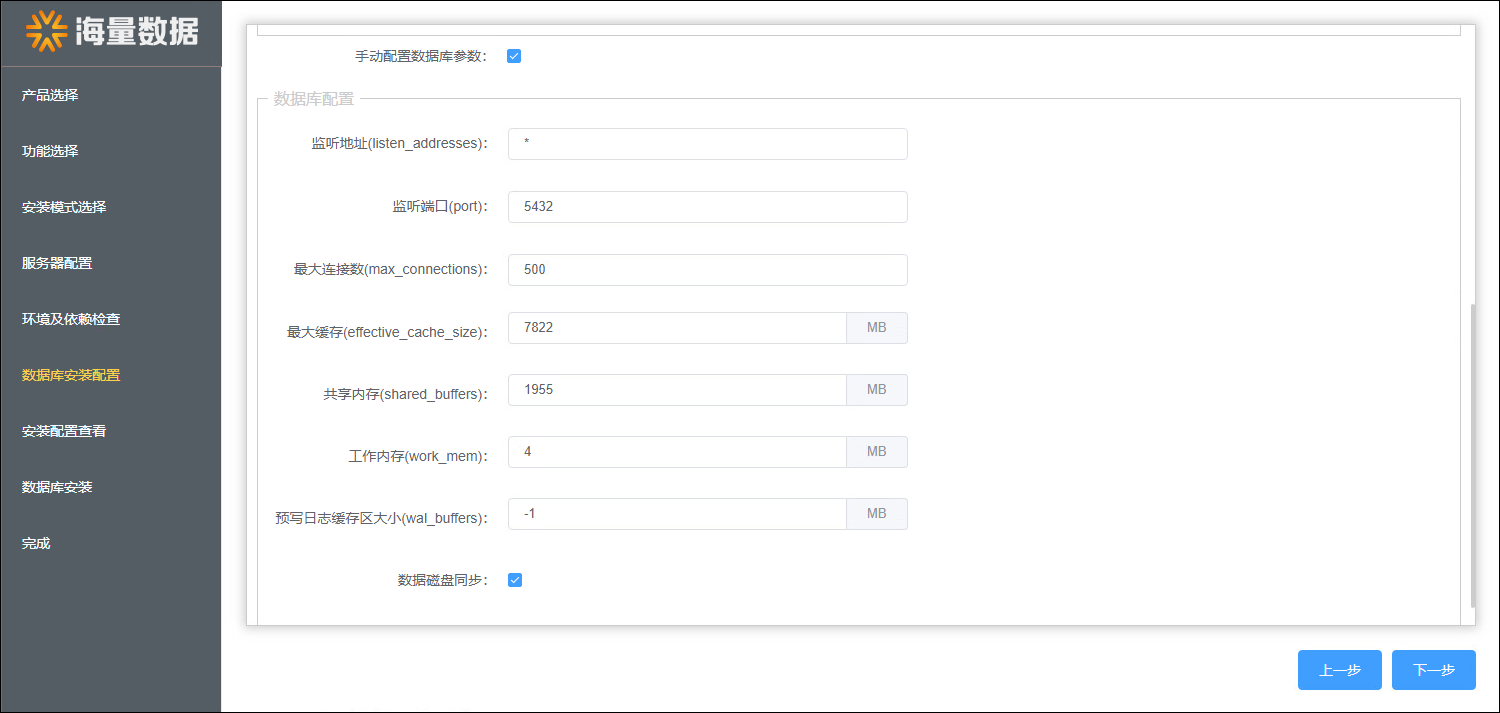Uncheck 手动配置数据库参数 checkbox
This screenshot has width=1500, height=713.
pyautogui.click(x=514, y=56)
